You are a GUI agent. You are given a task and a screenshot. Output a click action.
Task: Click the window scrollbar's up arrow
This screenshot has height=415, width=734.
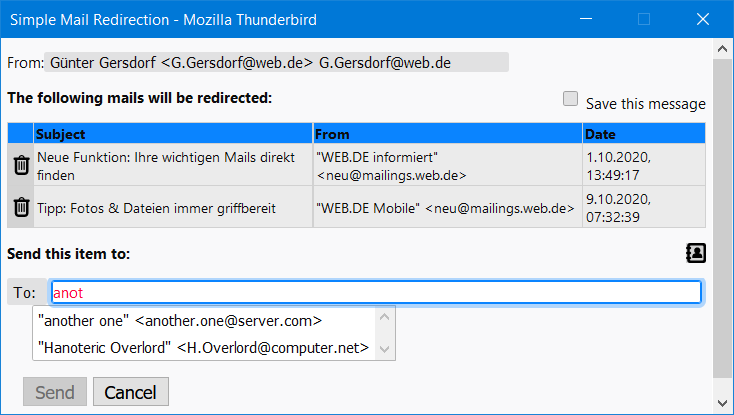(722, 49)
